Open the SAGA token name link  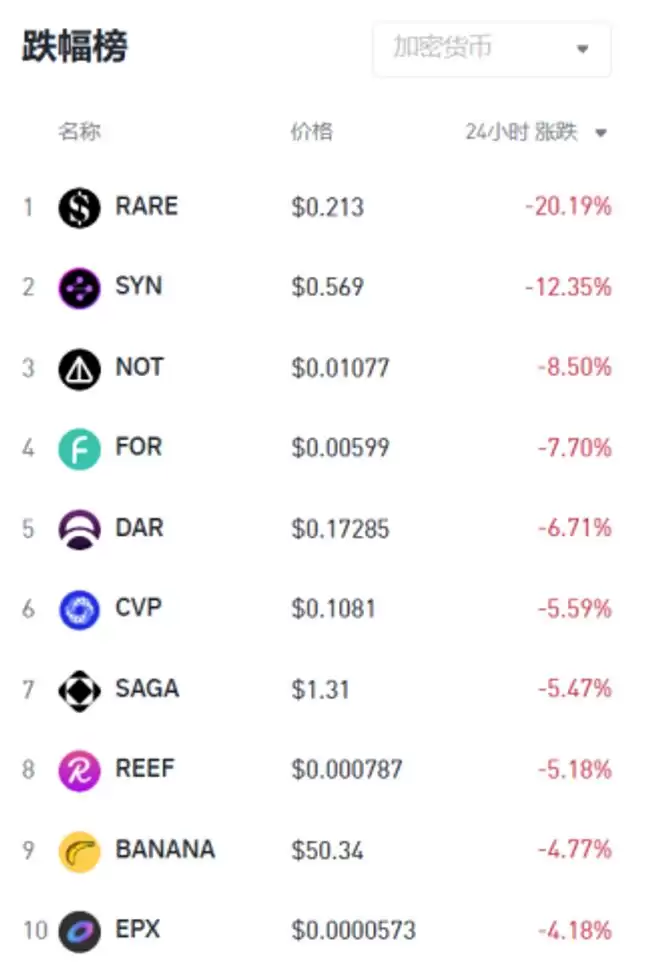click(x=147, y=688)
